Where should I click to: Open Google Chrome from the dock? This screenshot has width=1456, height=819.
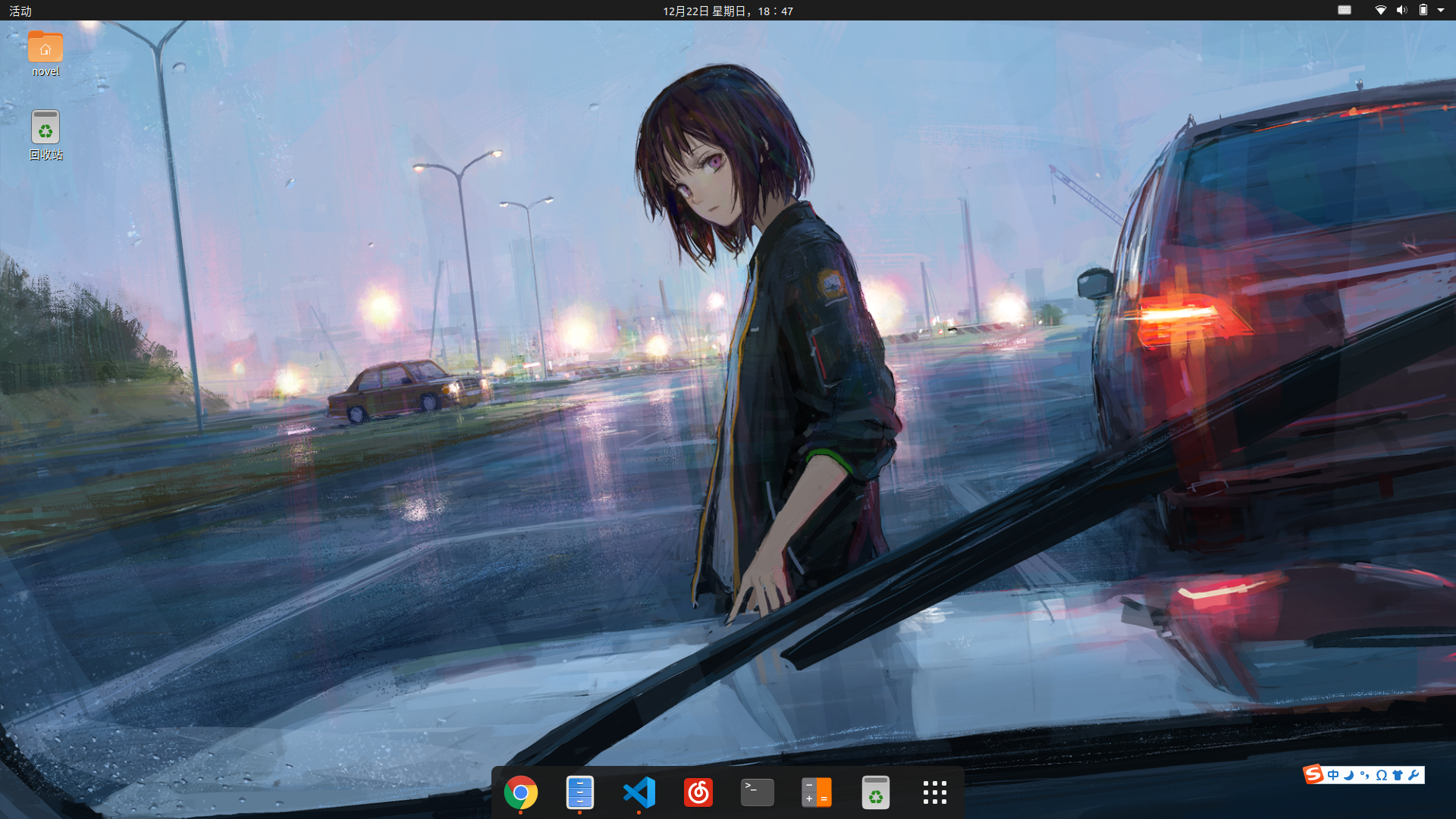coord(520,793)
